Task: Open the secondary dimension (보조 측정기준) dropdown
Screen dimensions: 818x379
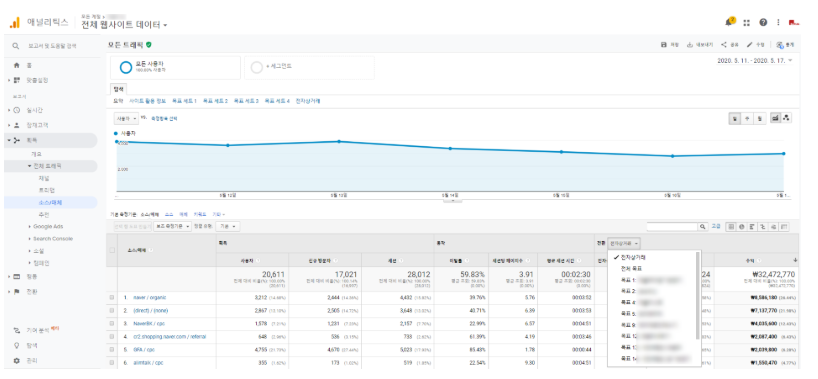Action: [173, 227]
